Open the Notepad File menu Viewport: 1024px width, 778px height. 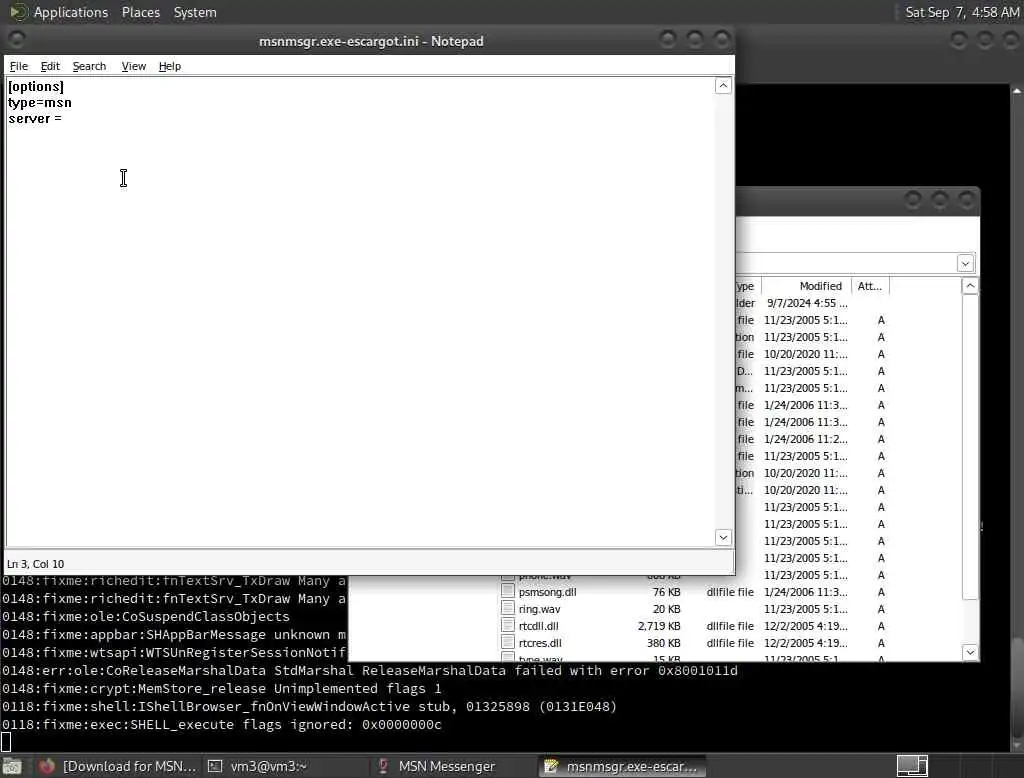(19, 66)
